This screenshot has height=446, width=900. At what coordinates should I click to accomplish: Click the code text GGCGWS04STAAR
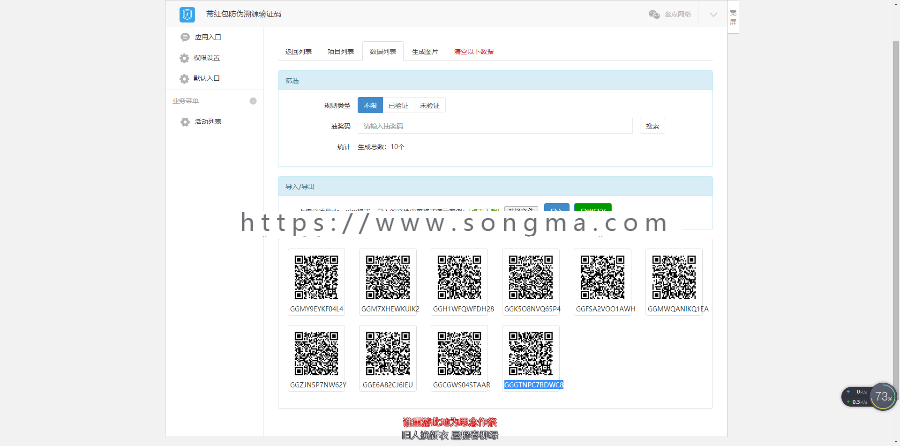462,385
